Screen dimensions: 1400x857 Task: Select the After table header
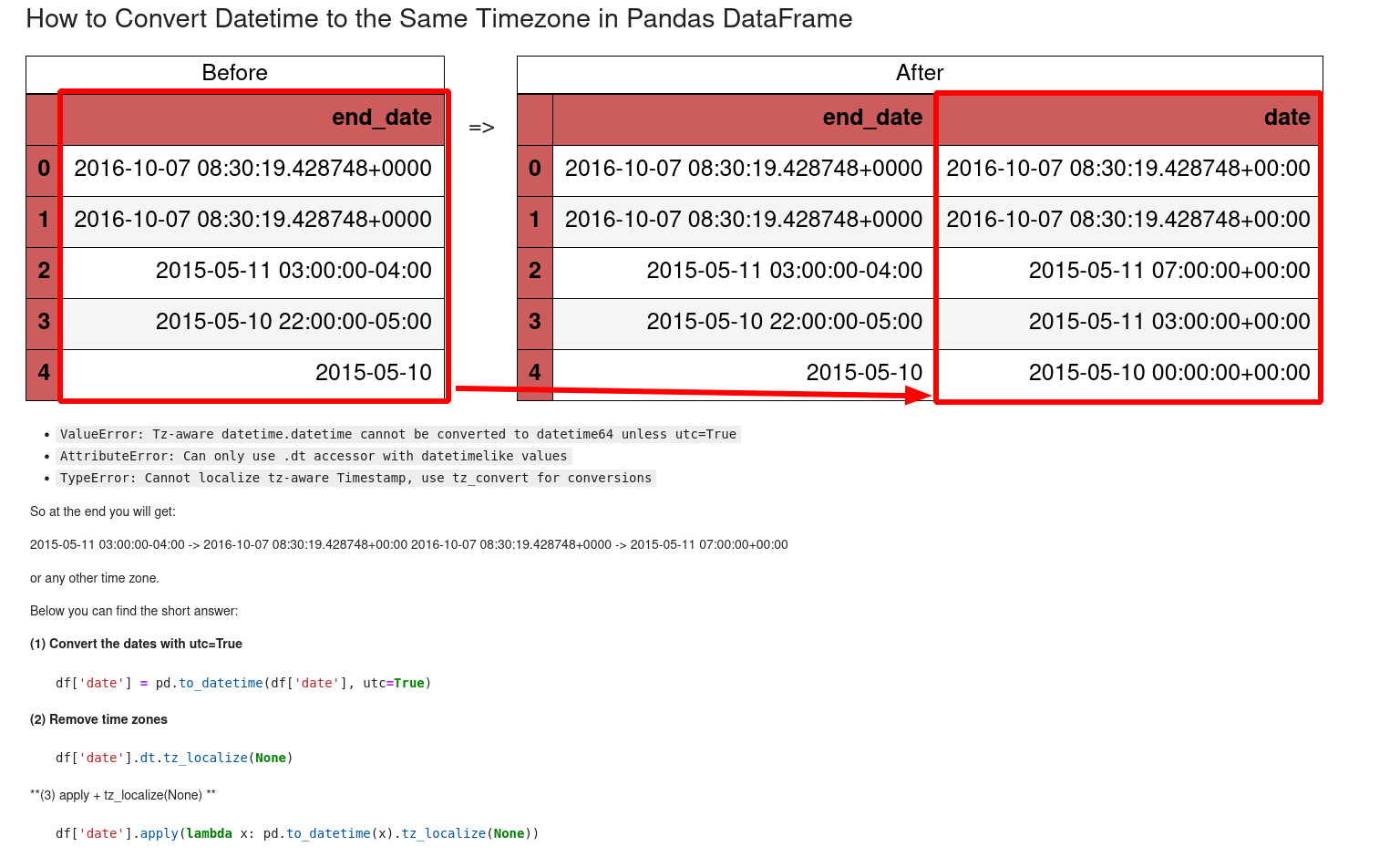[918, 73]
